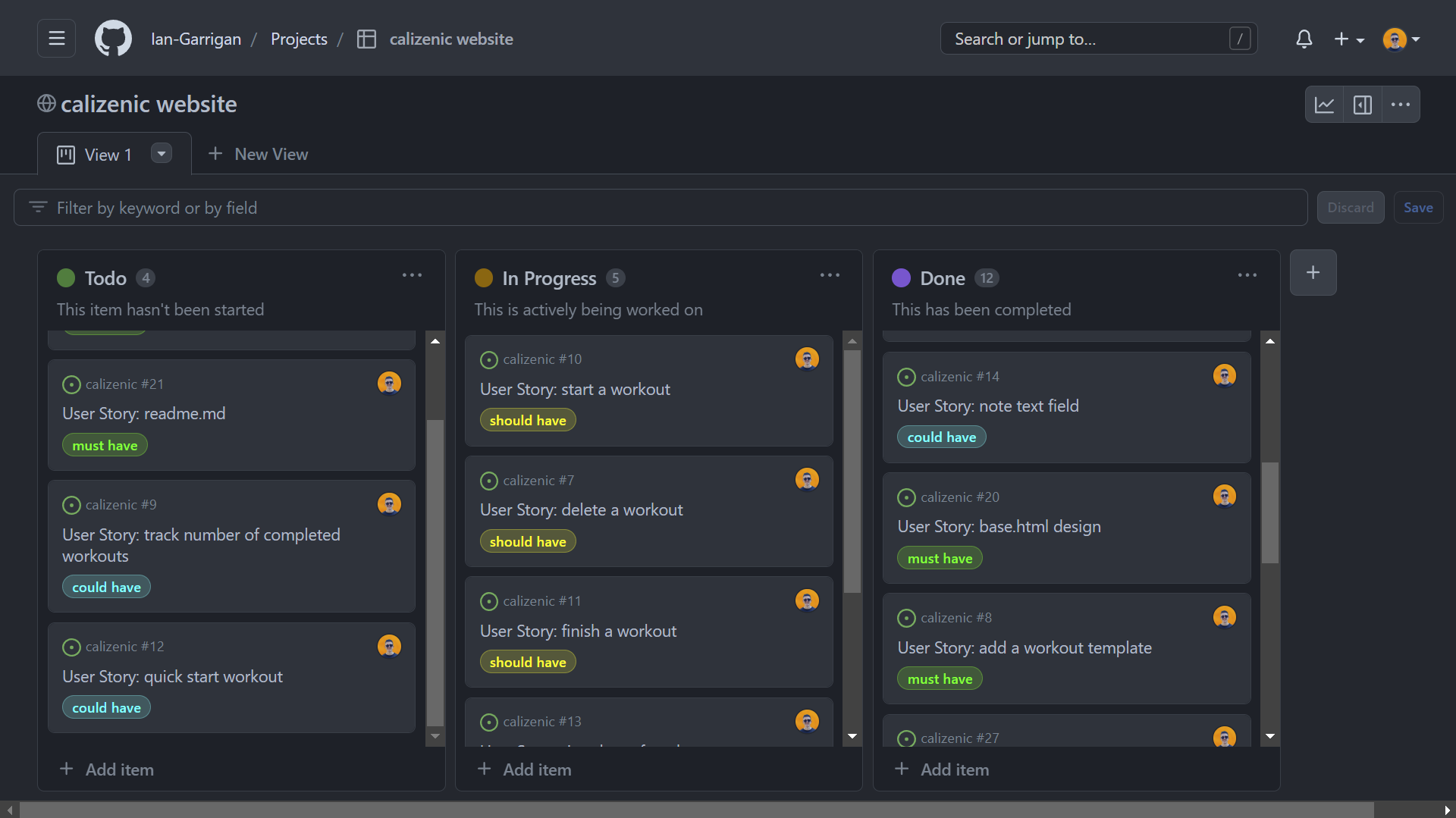1456x818 pixels.
Task: Open calizenic website breadcrumb link
Action: click(451, 39)
